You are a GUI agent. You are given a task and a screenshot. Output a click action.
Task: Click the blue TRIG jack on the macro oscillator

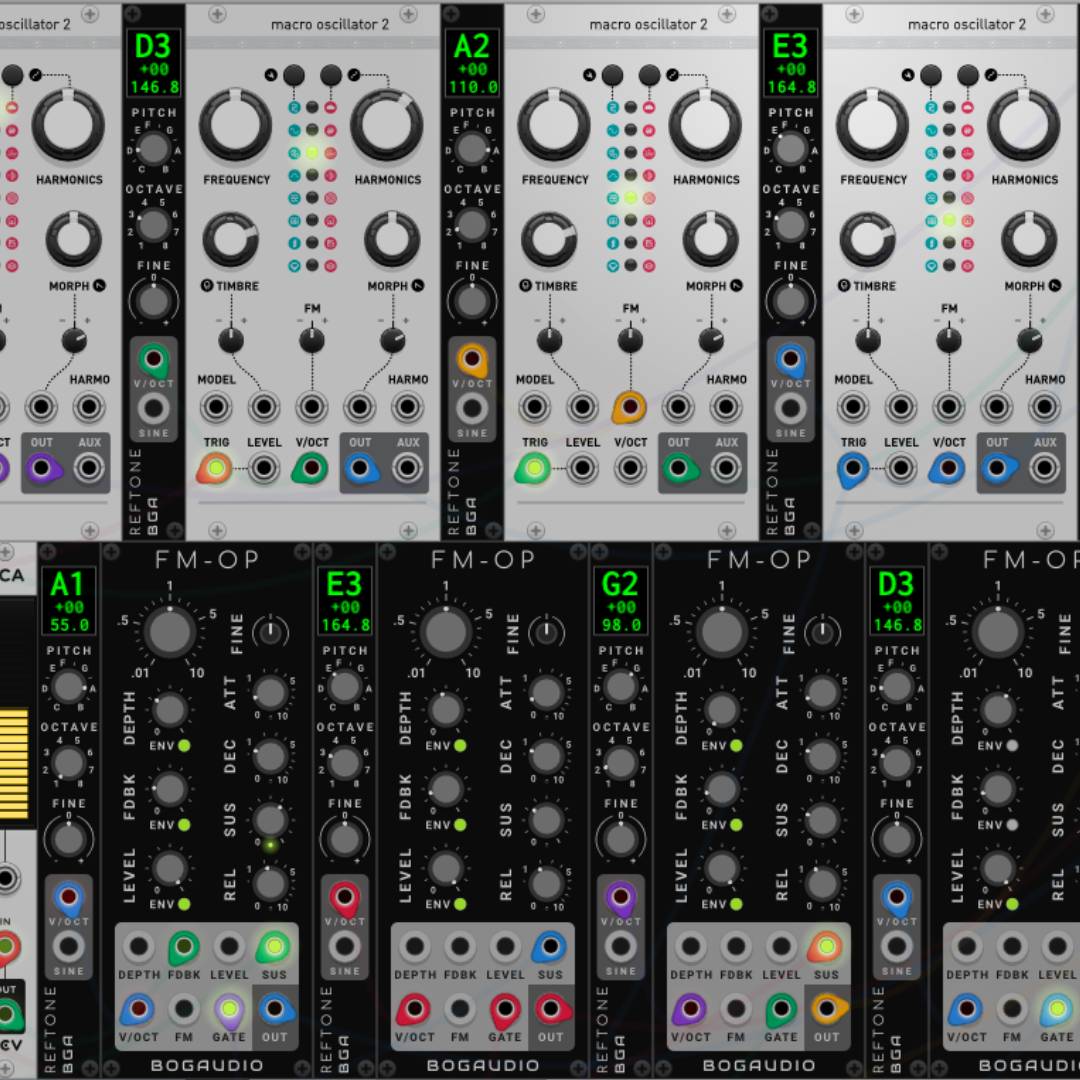coord(852,468)
